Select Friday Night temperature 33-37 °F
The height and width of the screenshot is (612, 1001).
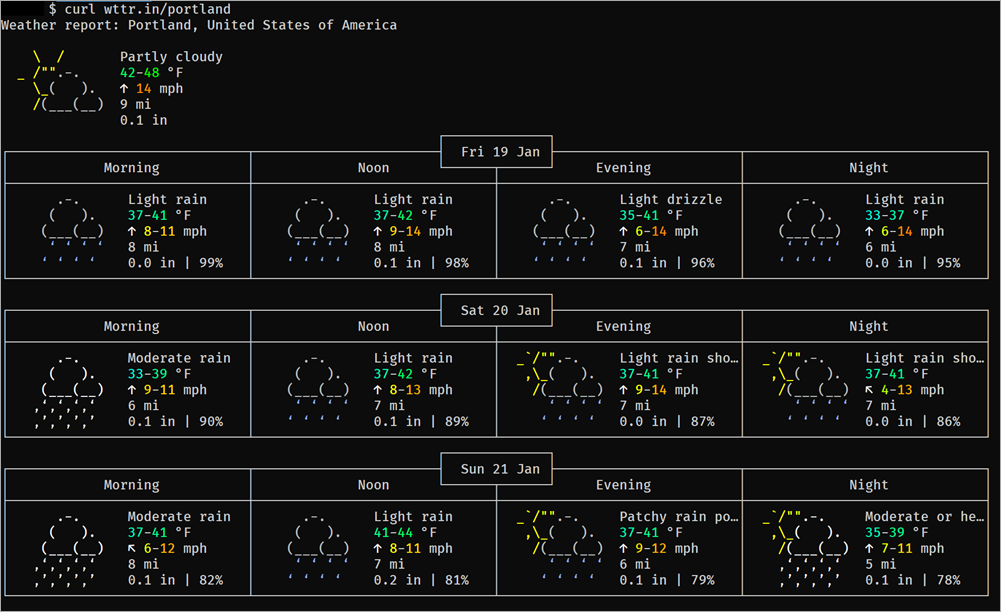pyautogui.click(x=896, y=216)
